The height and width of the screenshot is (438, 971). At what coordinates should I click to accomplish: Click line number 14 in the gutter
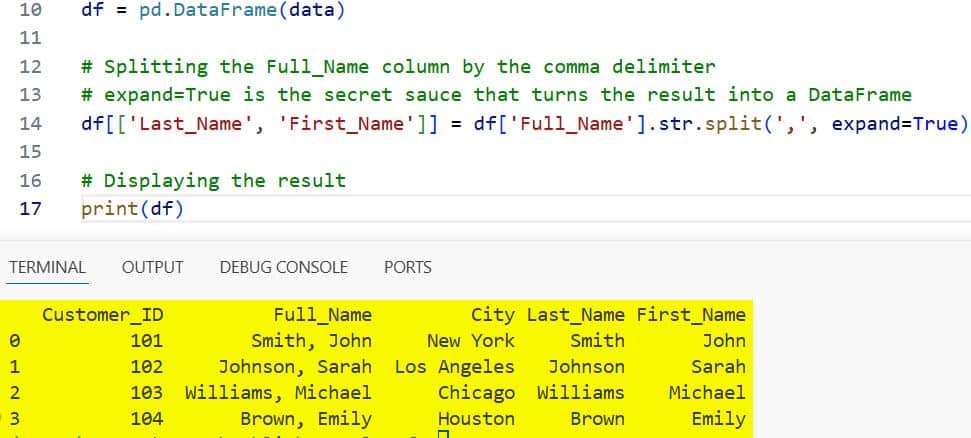coord(30,124)
